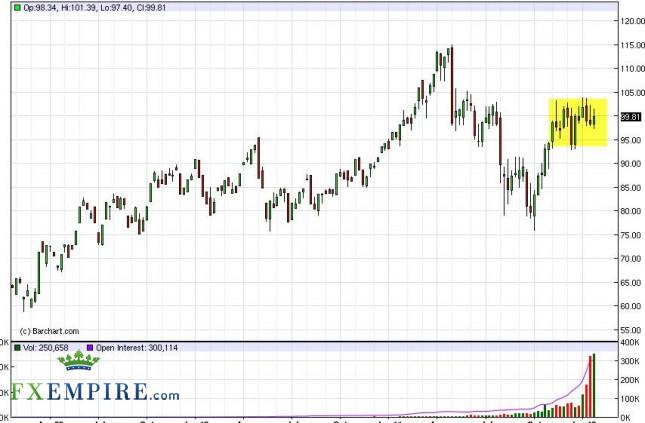Click the 105.00 price axis label
645x423 pixels.
click(x=632, y=93)
